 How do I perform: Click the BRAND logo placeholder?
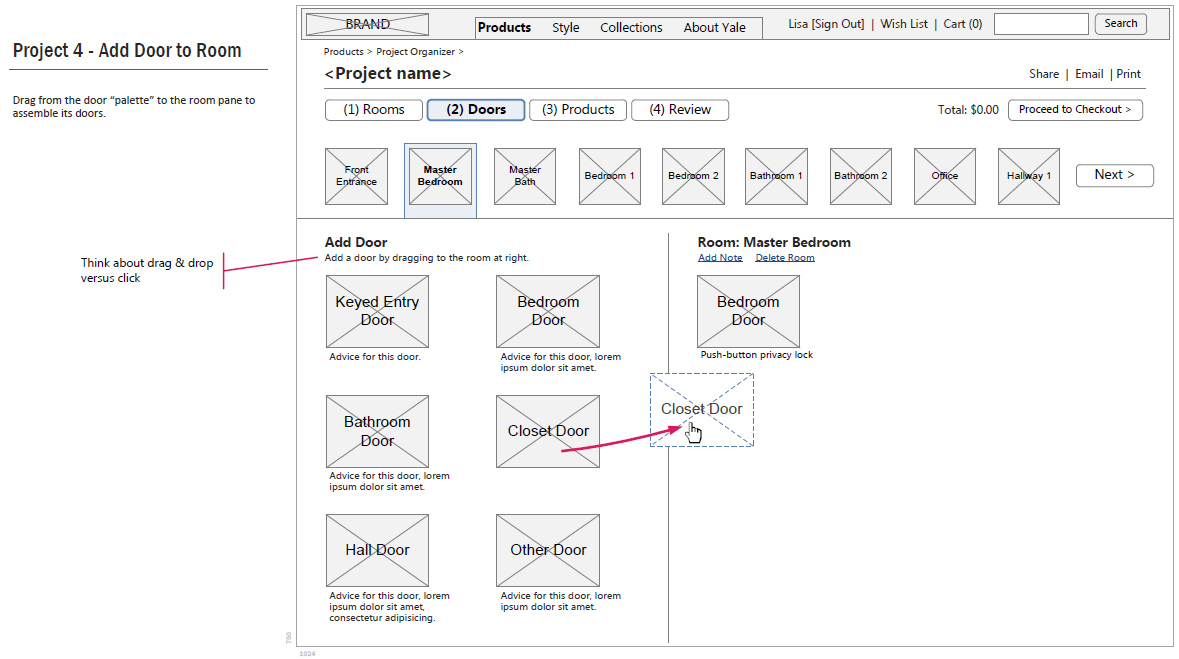click(x=367, y=25)
